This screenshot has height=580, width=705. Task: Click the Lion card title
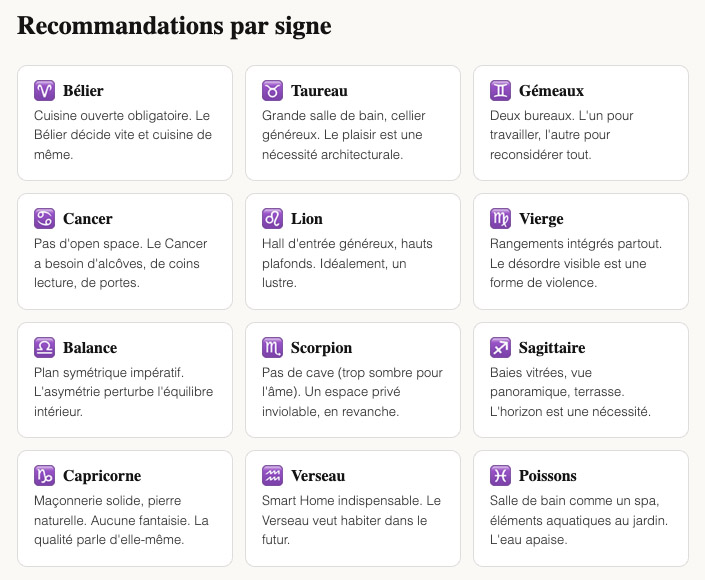306,219
